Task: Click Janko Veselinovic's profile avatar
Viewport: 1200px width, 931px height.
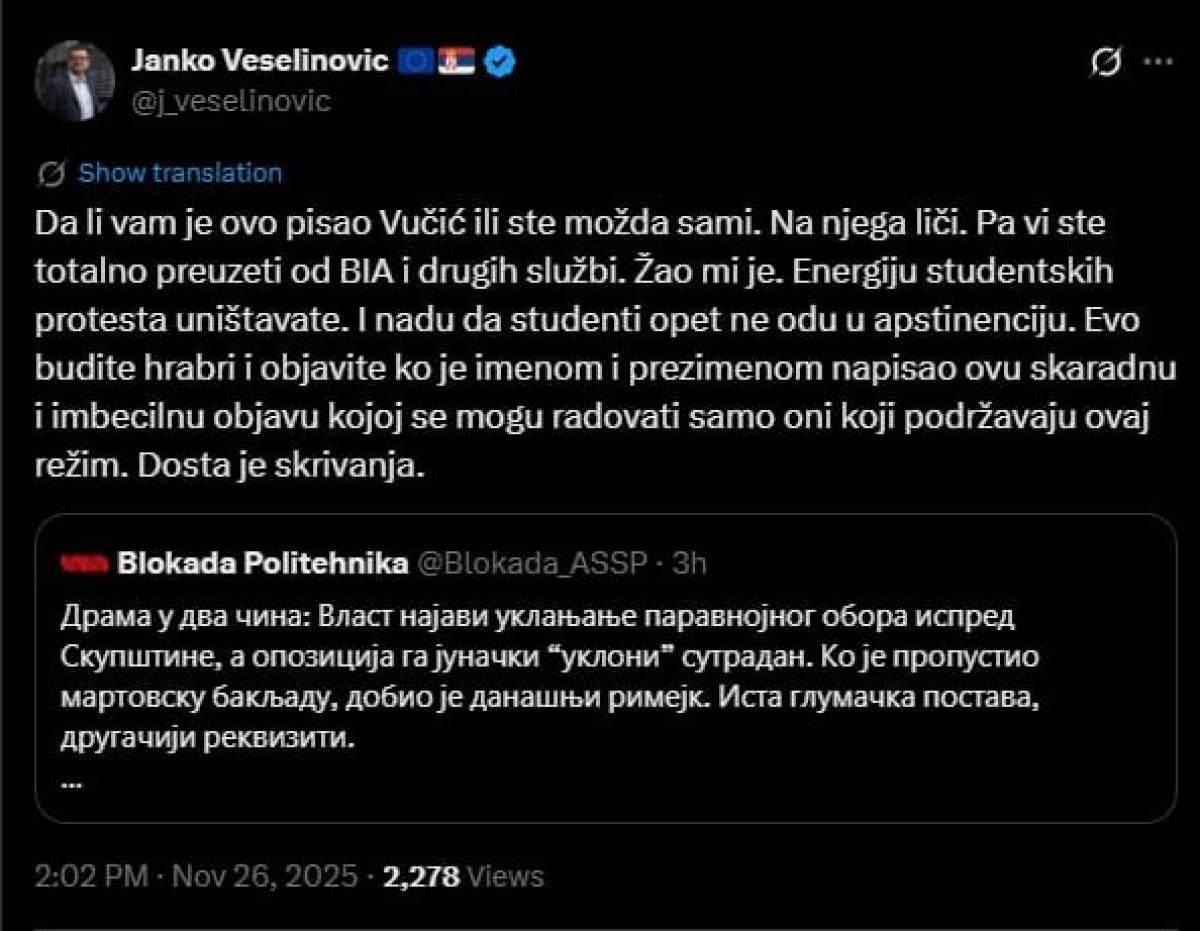Action: 74,80
